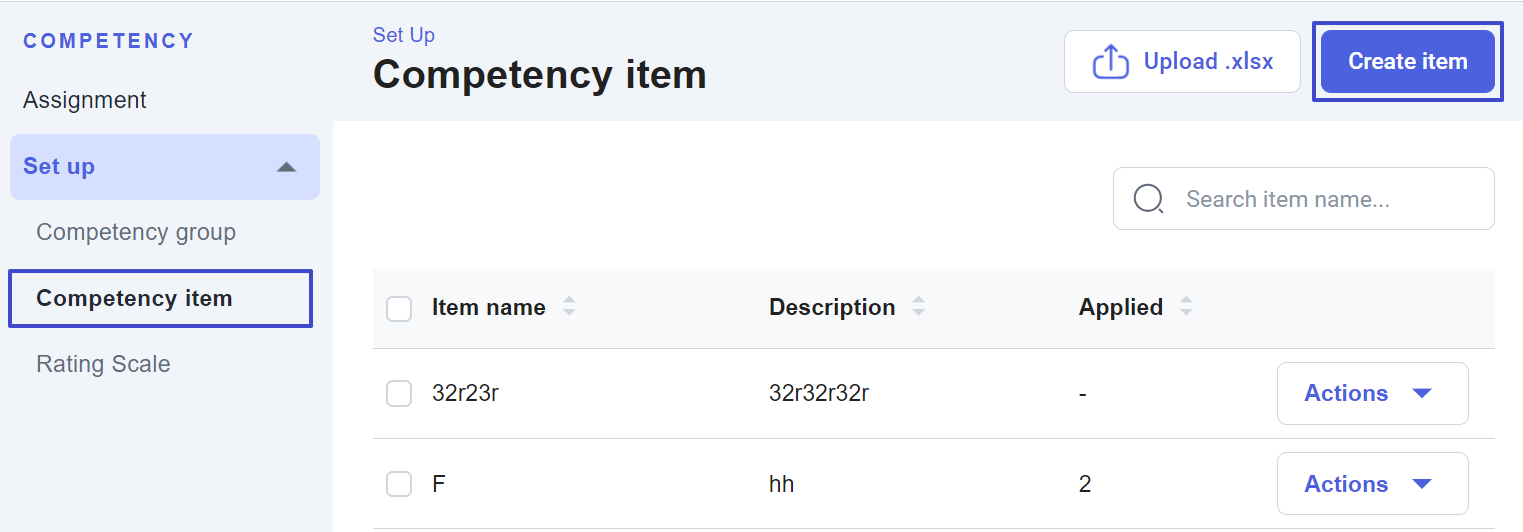Sort by Applied column arrows
The height and width of the screenshot is (532, 1523).
pyautogui.click(x=1186, y=307)
